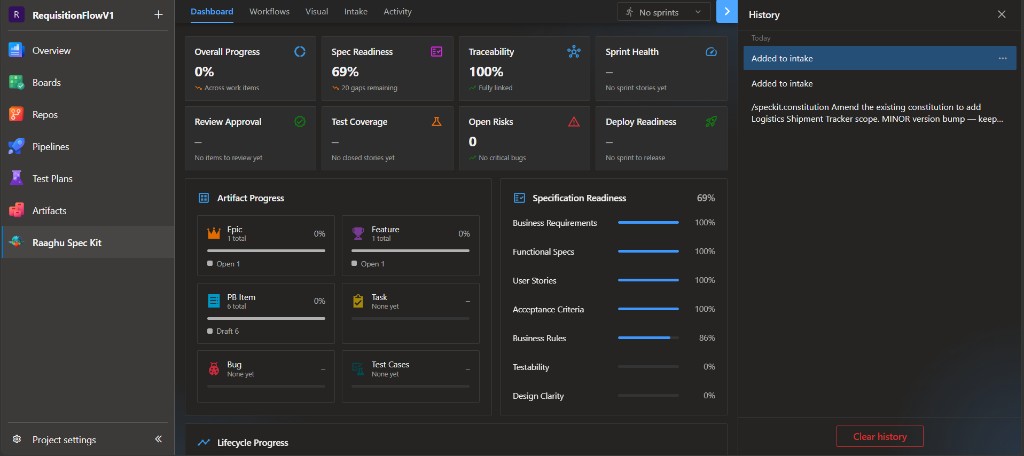Click the Traceability network icon

pos(574,52)
